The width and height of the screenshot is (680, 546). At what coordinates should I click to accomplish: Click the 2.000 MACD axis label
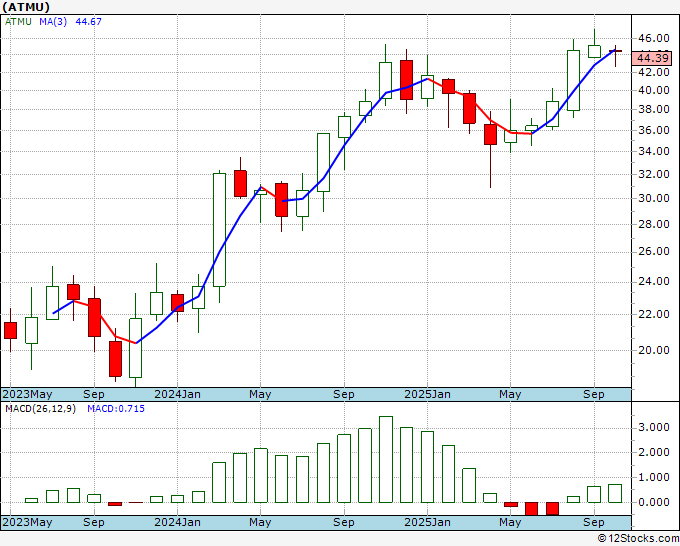click(654, 452)
